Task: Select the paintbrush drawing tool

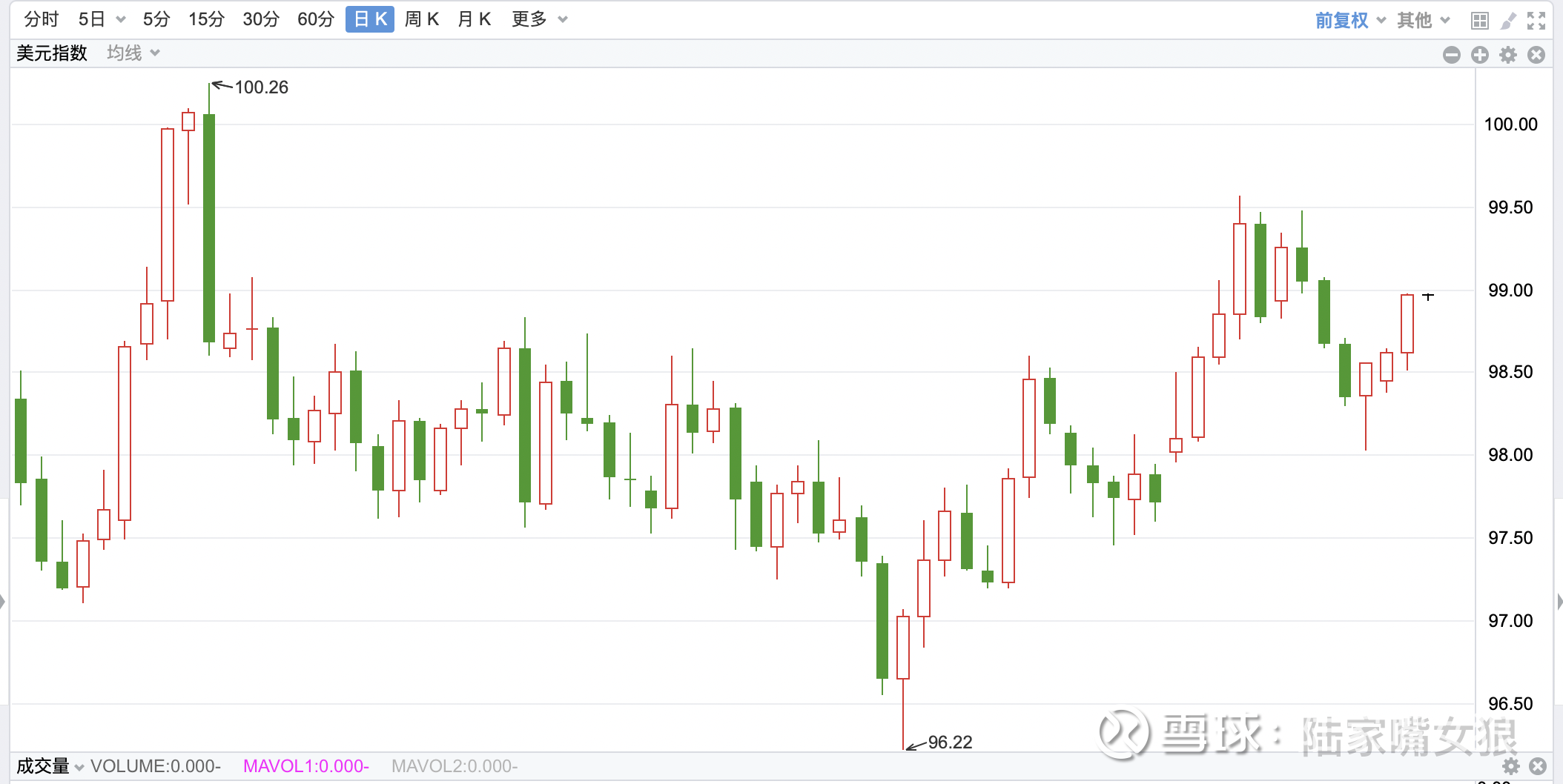Action: (x=1508, y=21)
